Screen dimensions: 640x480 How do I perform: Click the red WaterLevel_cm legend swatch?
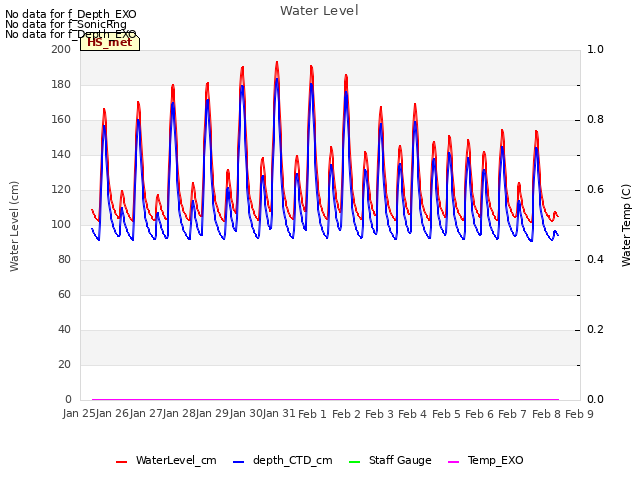point(122,462)
